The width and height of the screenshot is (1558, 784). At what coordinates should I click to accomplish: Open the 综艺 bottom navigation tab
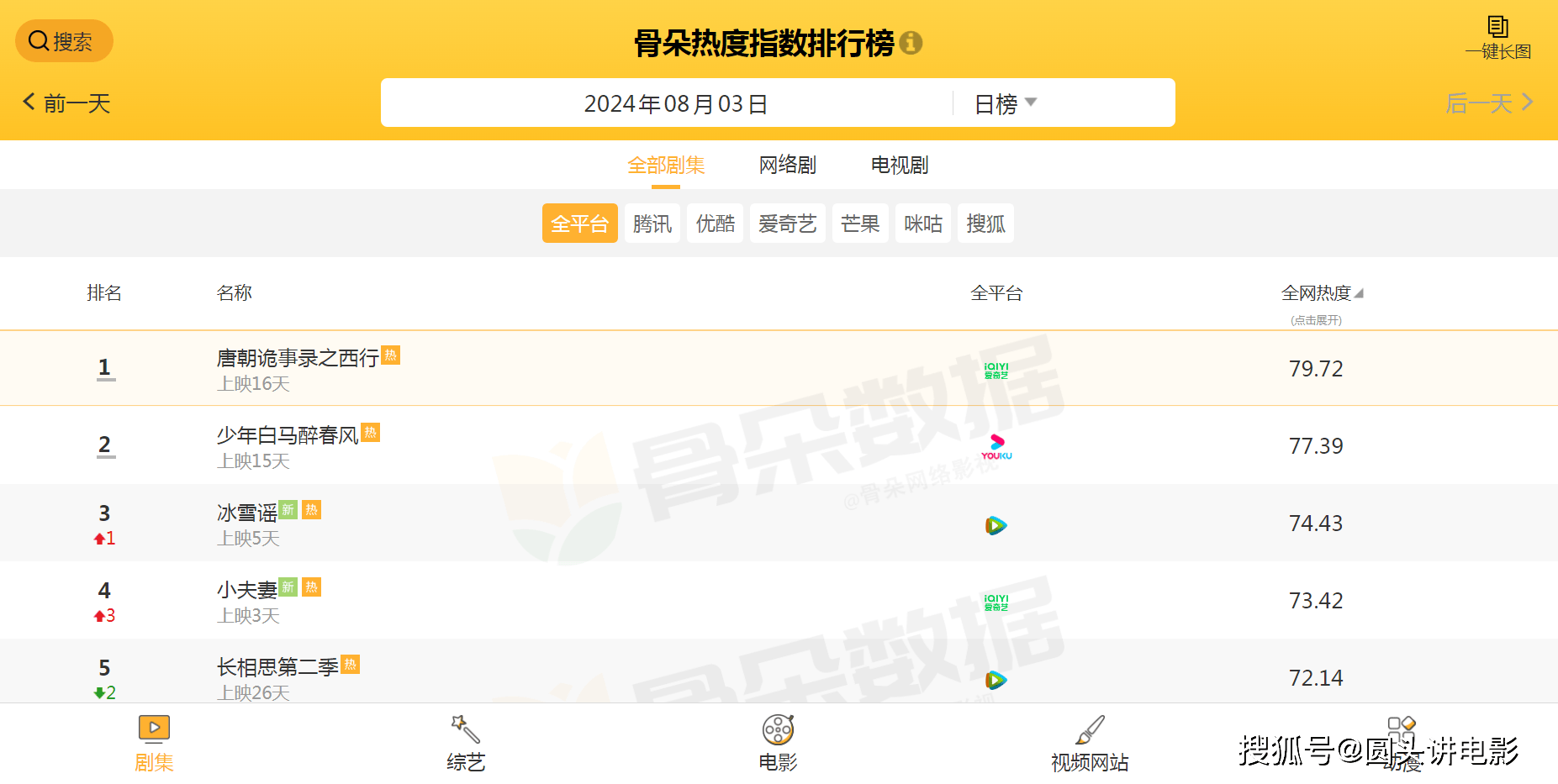coord(466,744)
